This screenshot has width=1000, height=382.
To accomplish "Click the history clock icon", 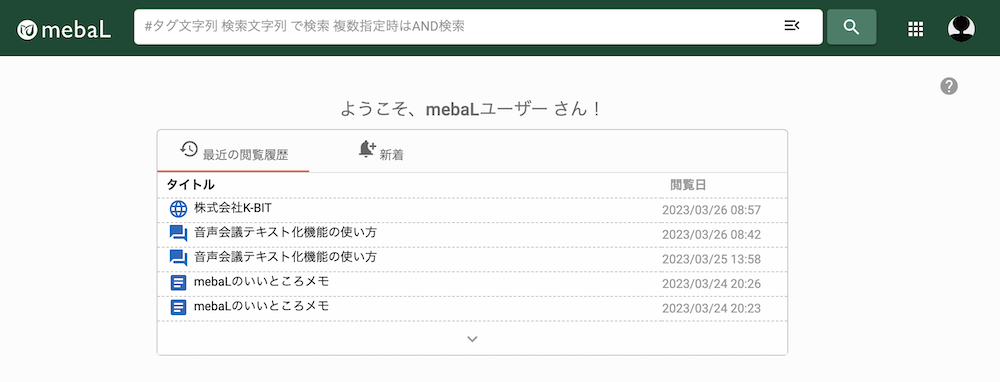I will pyautogui.click(x=189, y=149).
